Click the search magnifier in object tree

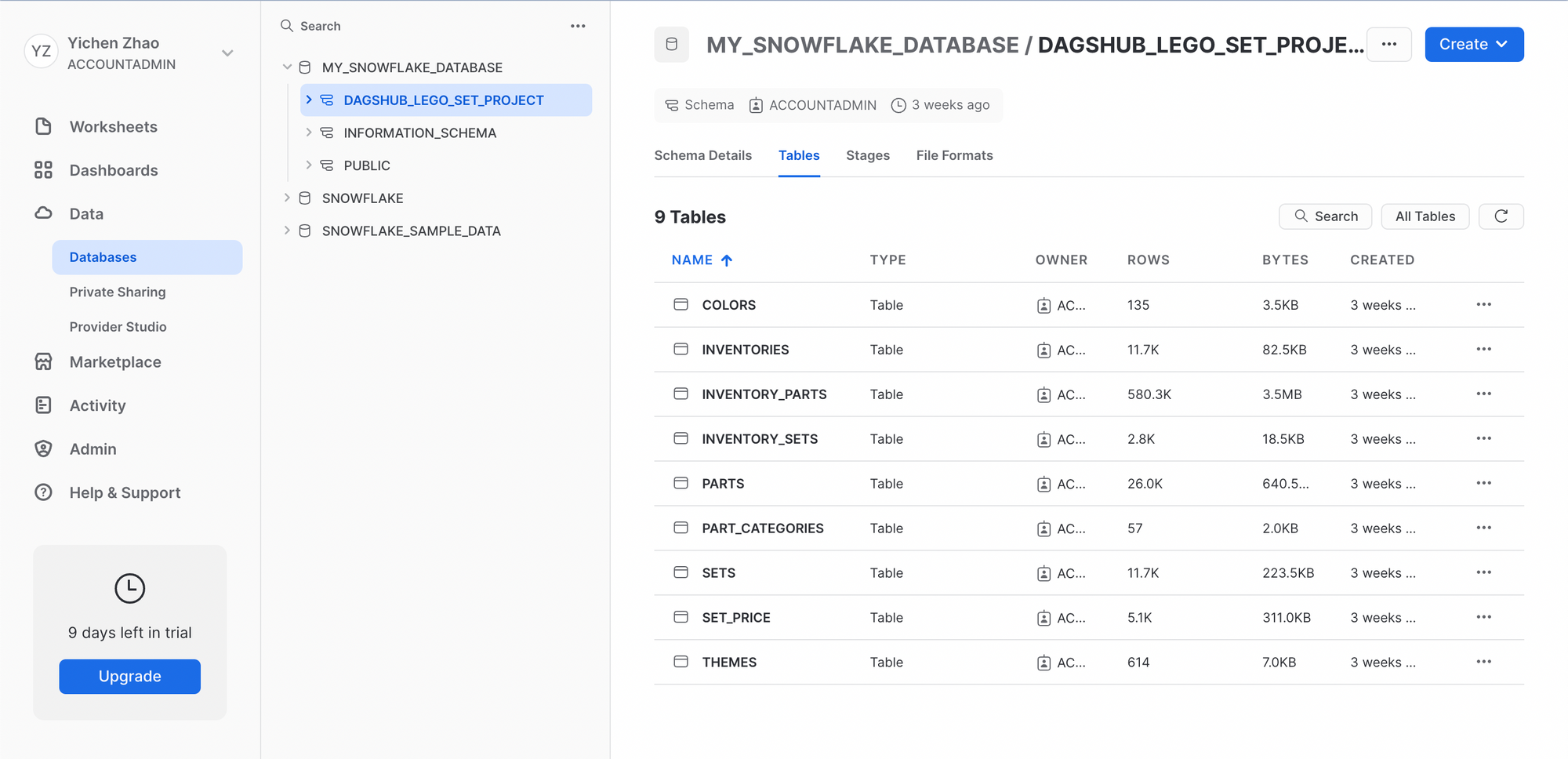[x=287, y=26]
